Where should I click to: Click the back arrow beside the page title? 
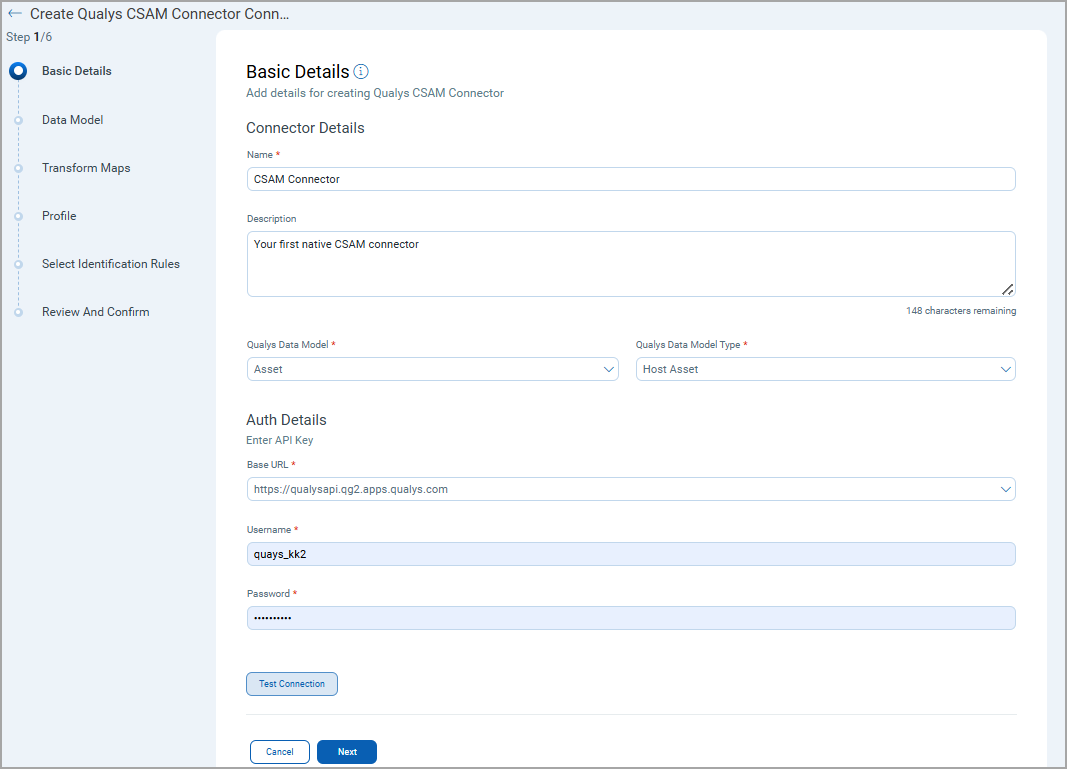(x=15, y=14)
